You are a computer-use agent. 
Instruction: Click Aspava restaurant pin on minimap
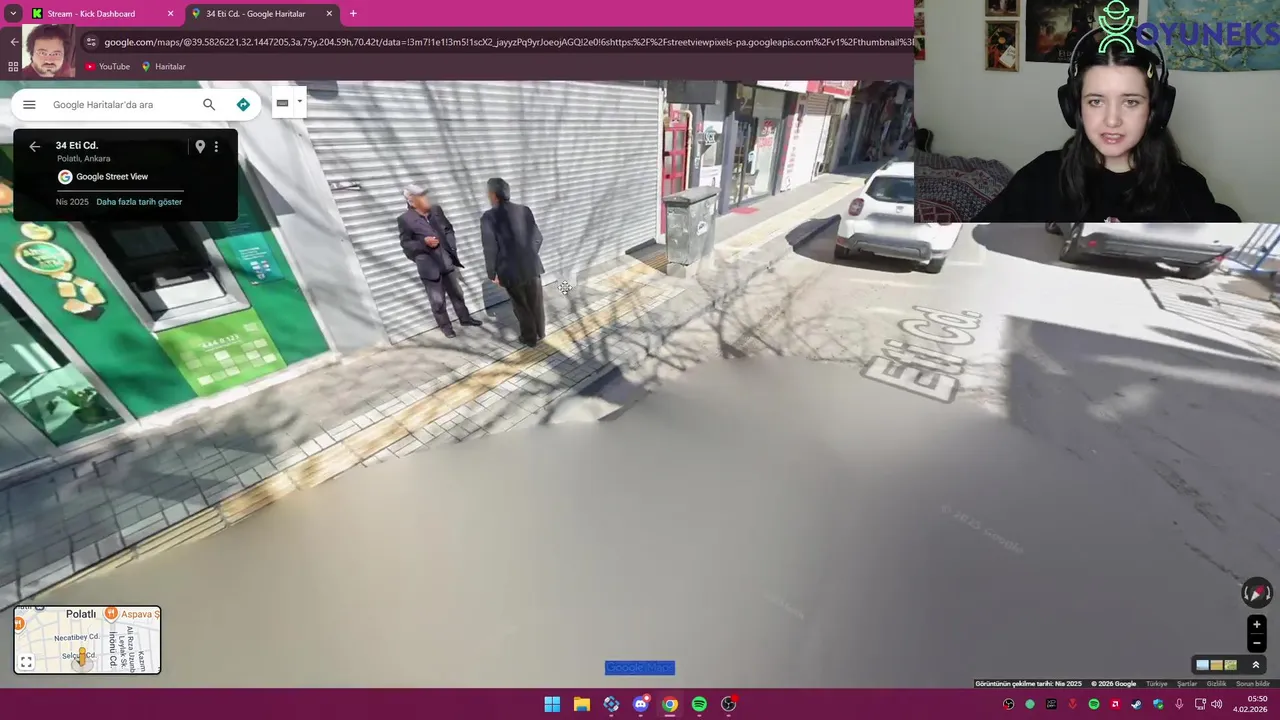[x=112, y=614]
